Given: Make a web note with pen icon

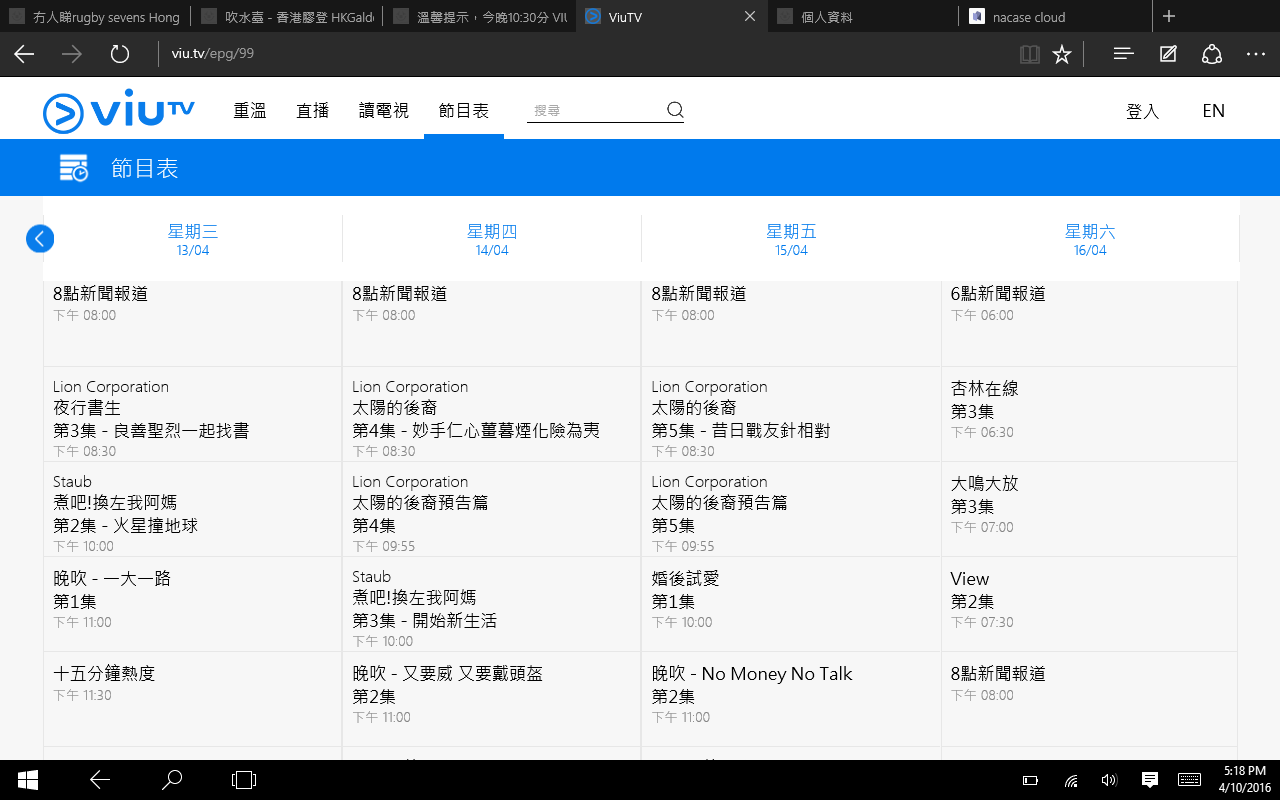Looking at the screenshot, I should (x=1168, y=54).
